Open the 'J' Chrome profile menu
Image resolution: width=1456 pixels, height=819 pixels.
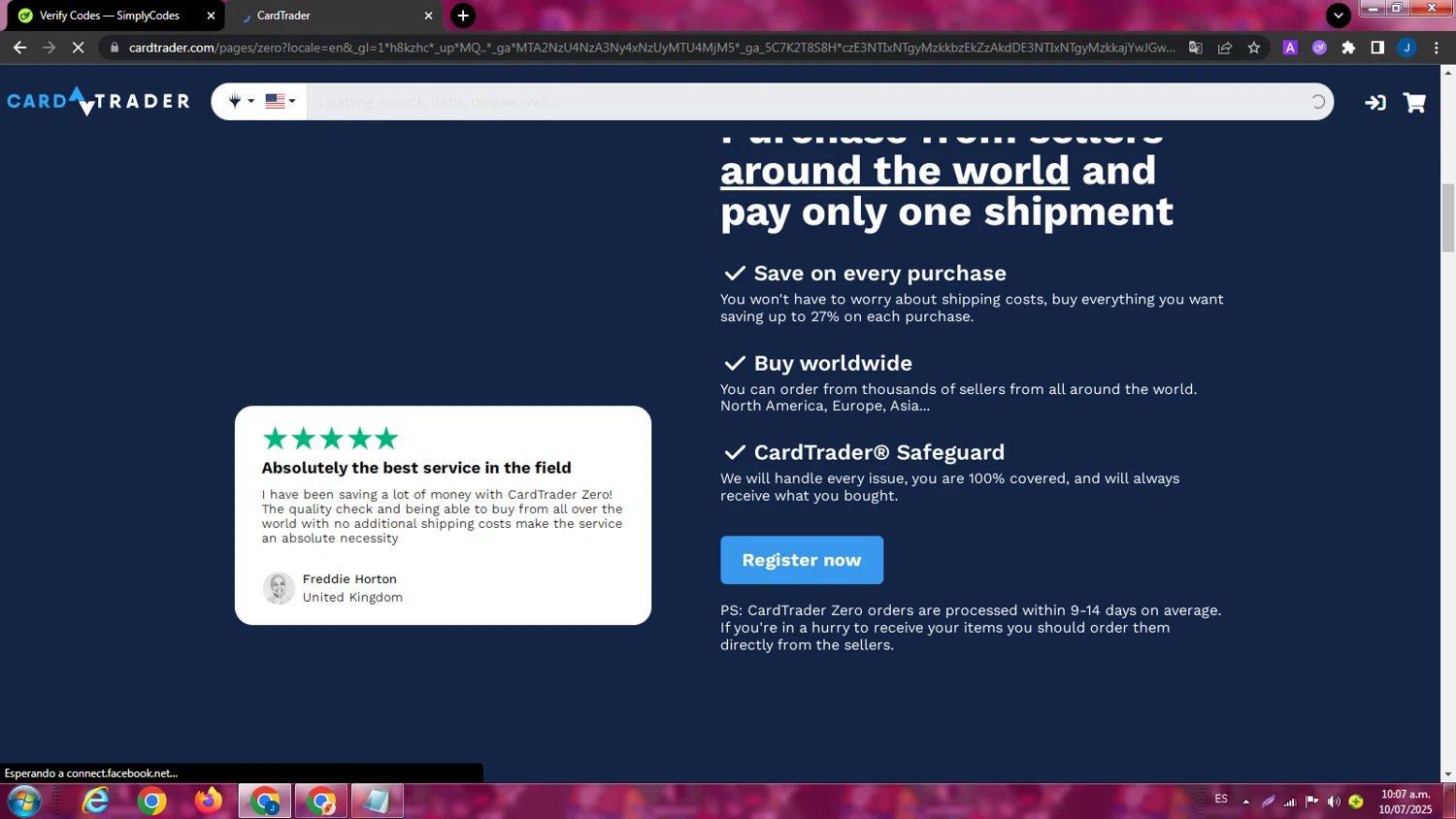[x=1406, y=48]
